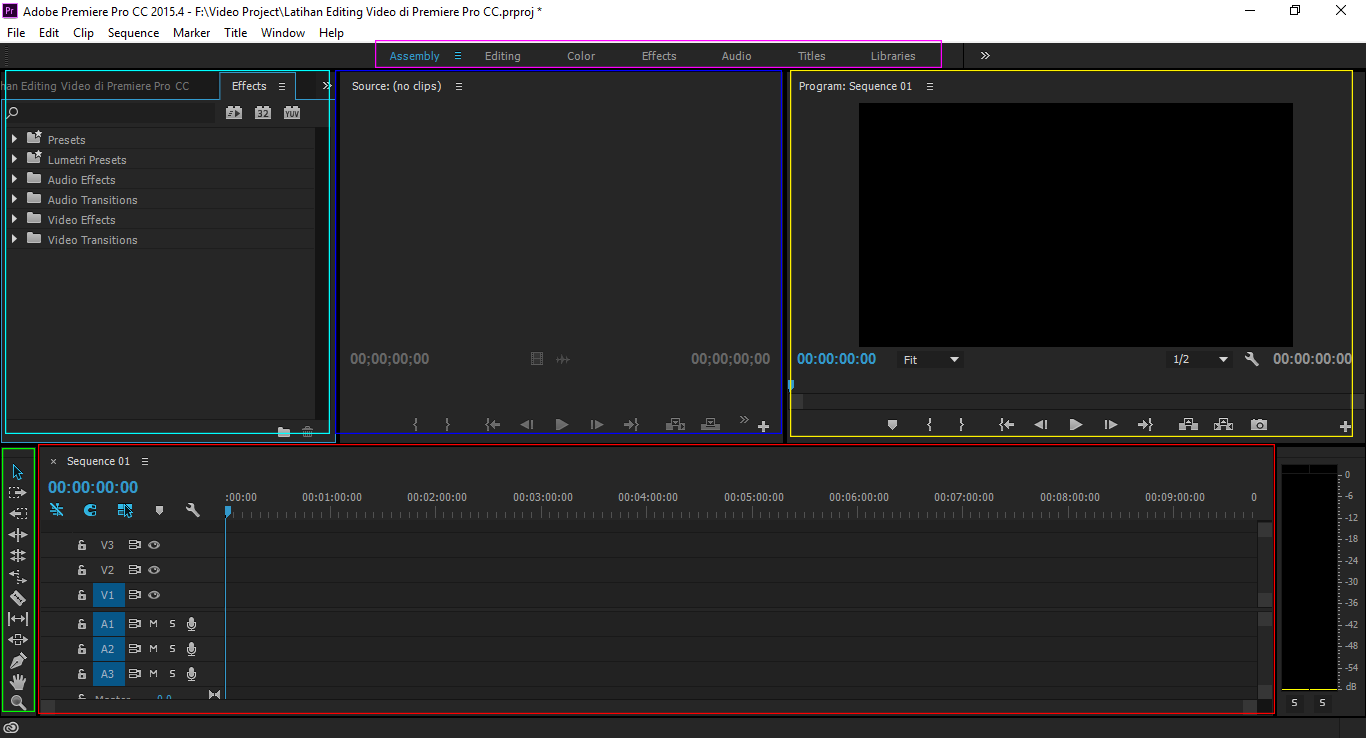Click Mark In in the Program monitor
The width and height of the screenshot is (1366, 738).
point(929,425)
